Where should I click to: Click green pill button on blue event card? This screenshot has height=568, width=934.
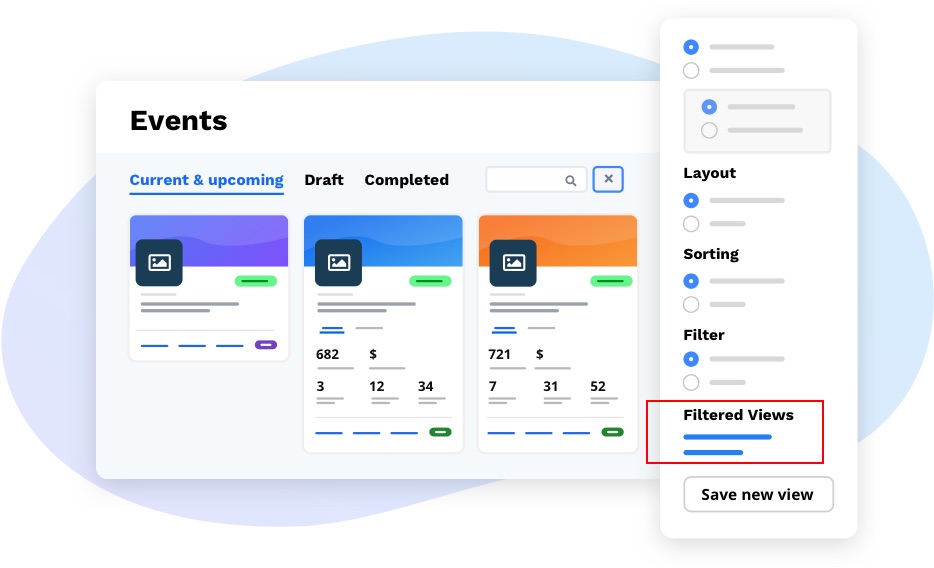pyautogui.click(x=440, y=432)
